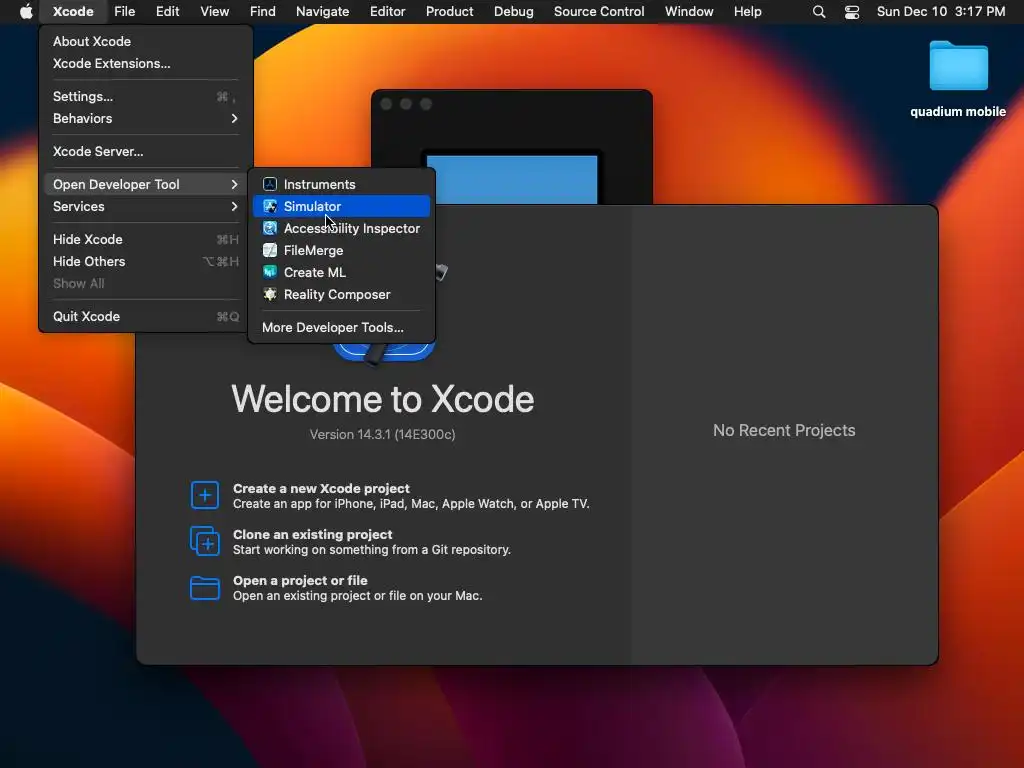Click the No Recent Projects text

[784, 430]
